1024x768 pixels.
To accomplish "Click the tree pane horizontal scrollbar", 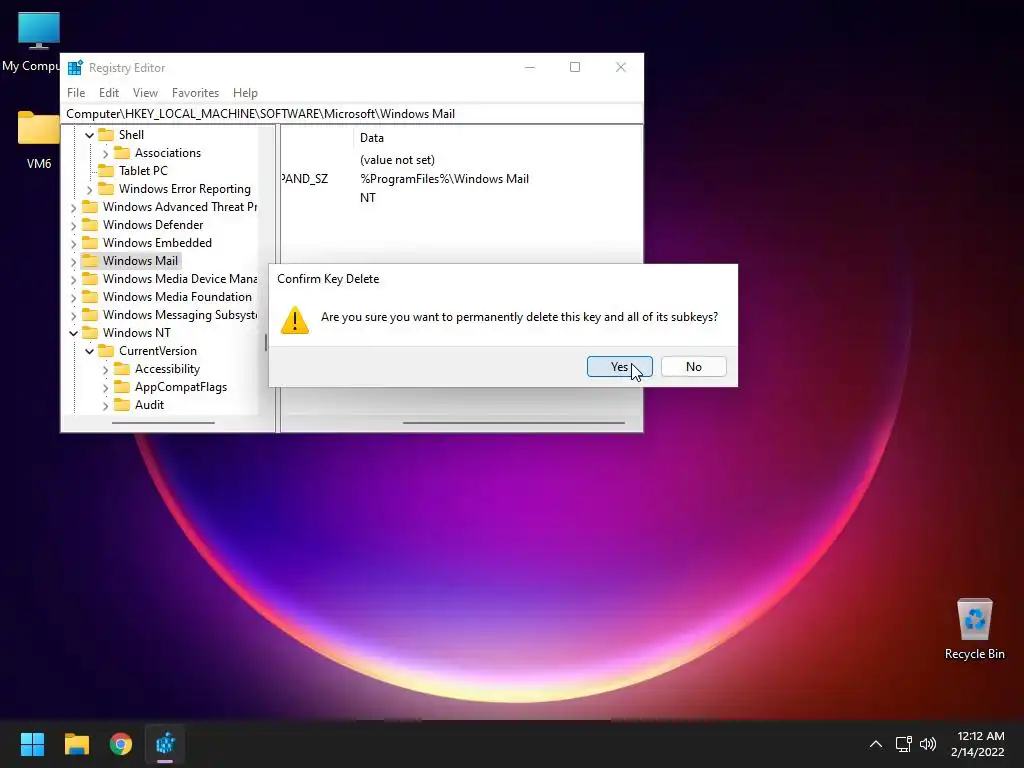I will click(163, 423).
